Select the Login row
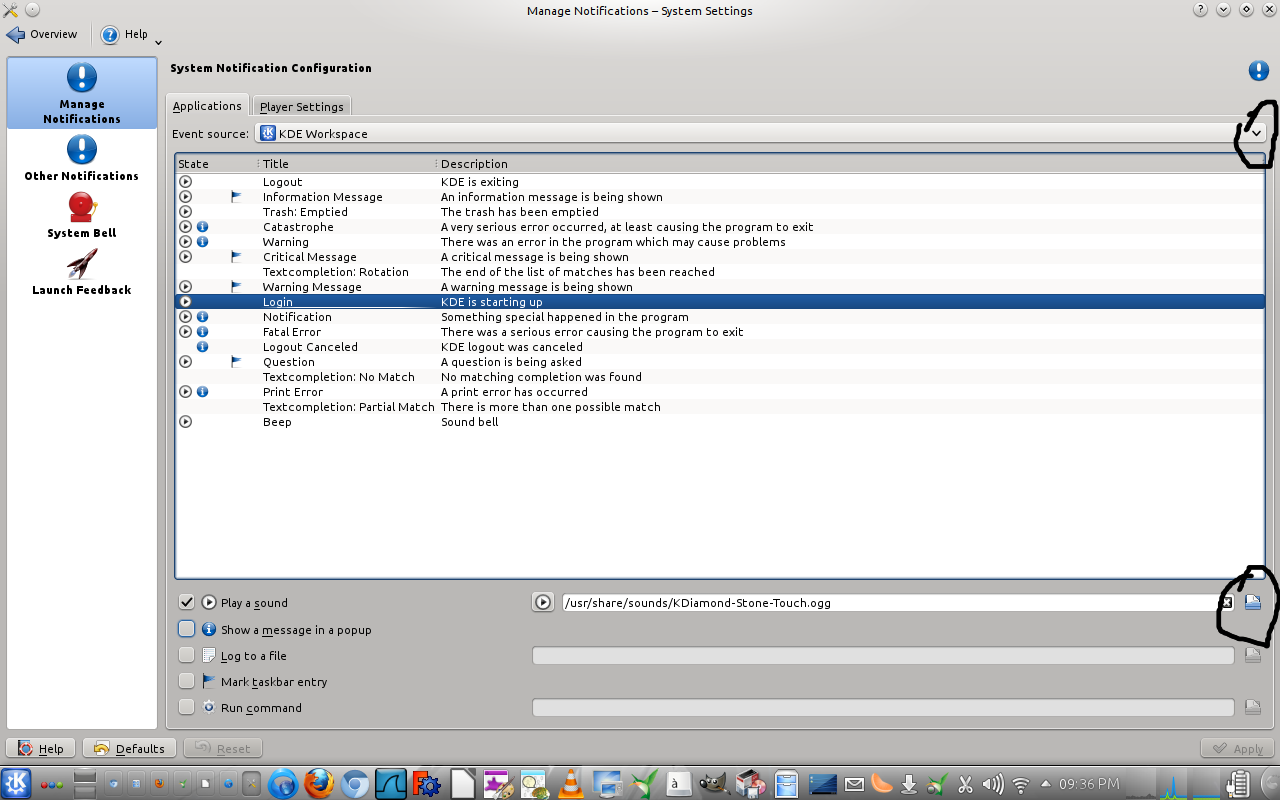 pos(720,302)
